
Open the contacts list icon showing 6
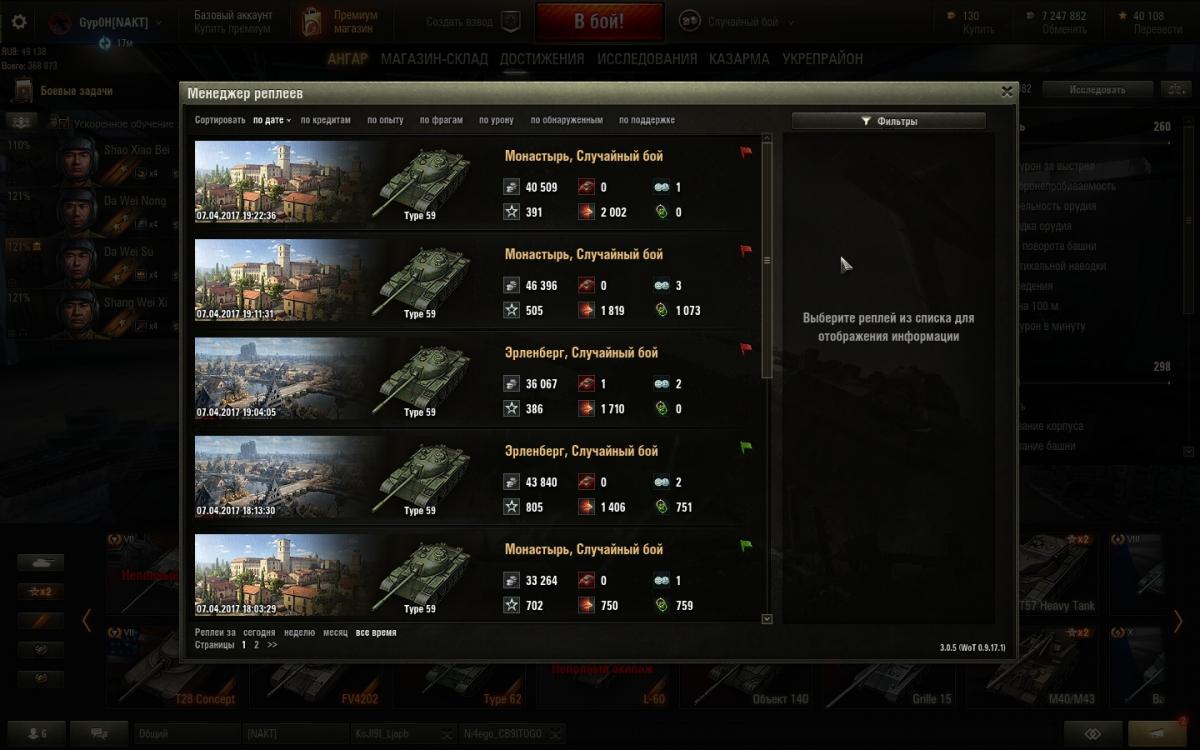(36, 733)
